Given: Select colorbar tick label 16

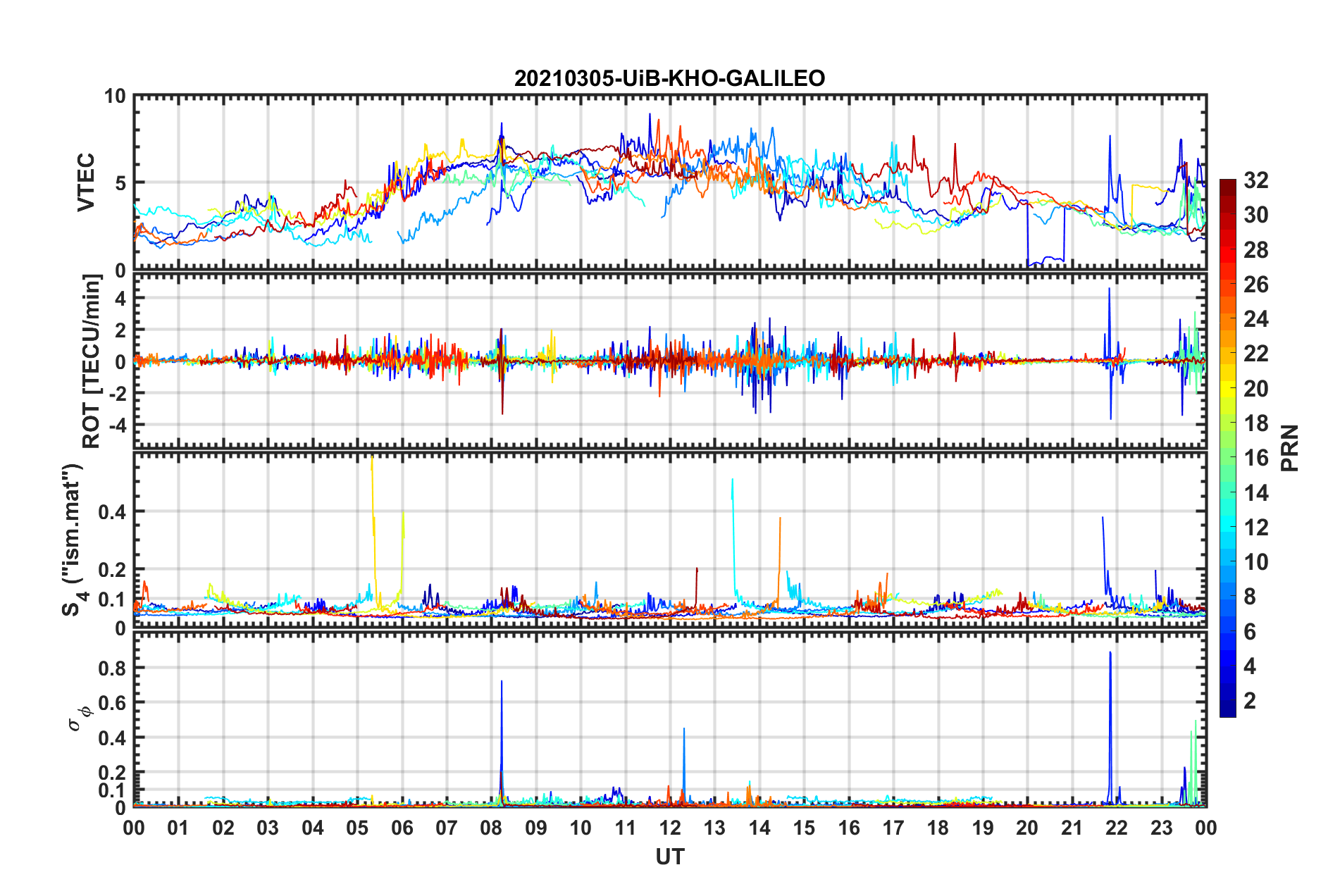Looking at the screenshot, I should tap(1256, 459).
